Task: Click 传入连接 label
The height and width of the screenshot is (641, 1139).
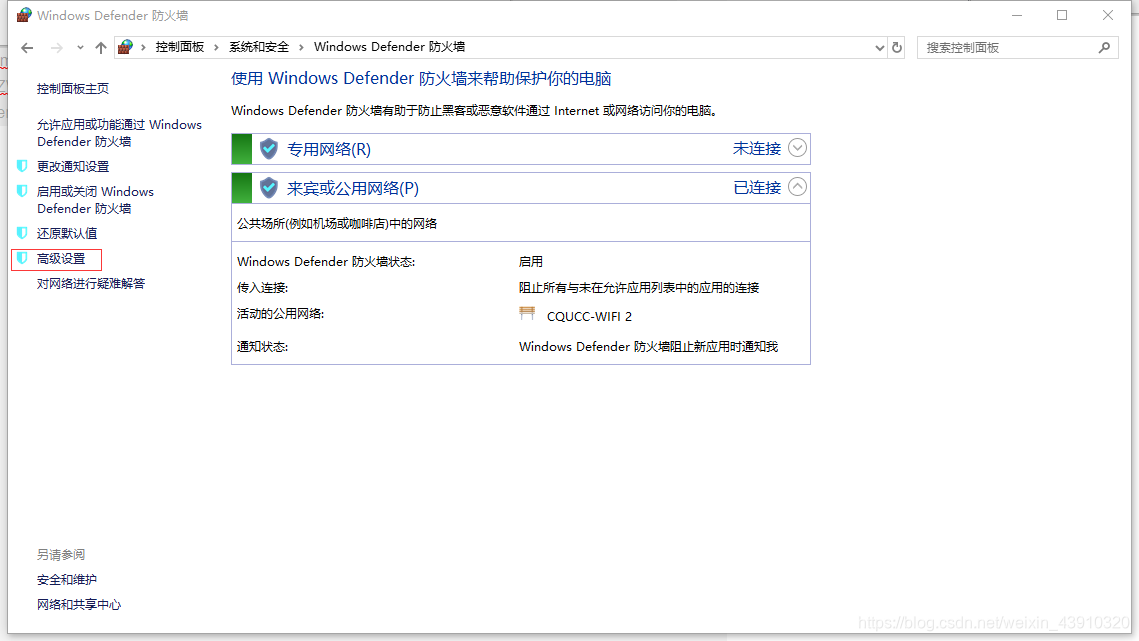Action: pyautogui.click(x=262, y=288)
